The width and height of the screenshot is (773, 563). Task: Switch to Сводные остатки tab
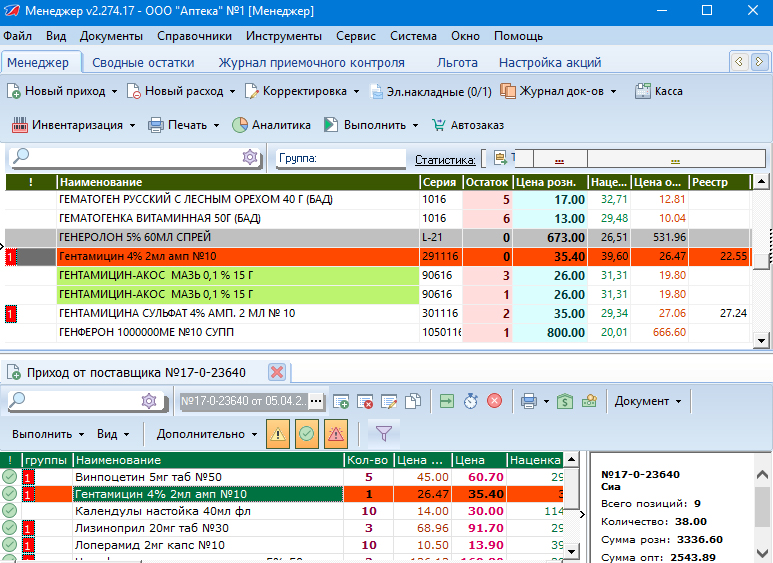(142, 62)
